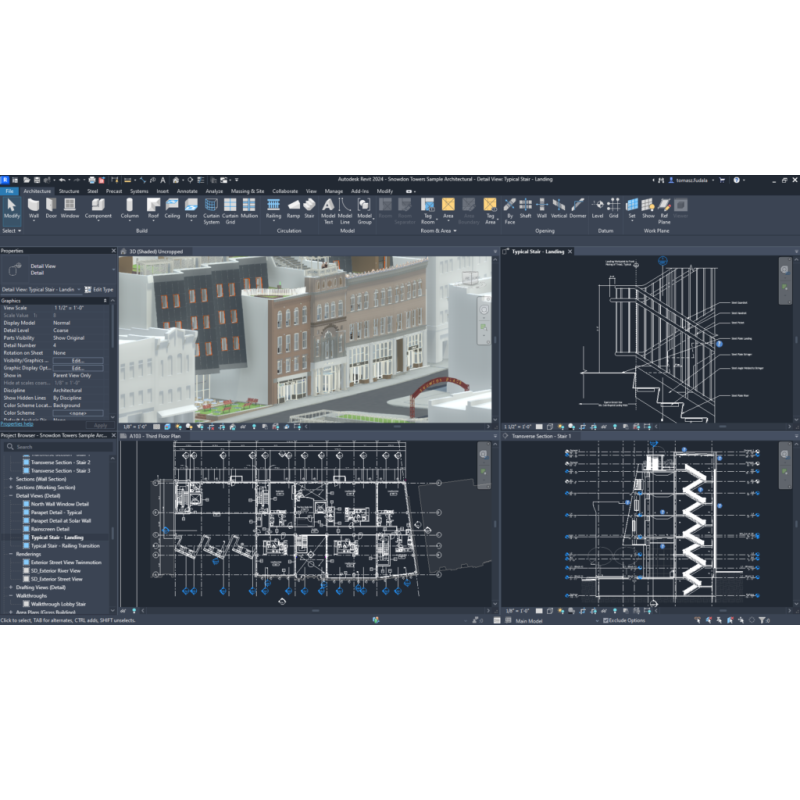Click the Door tool icon
800x800 pixels.
point(51,207)
